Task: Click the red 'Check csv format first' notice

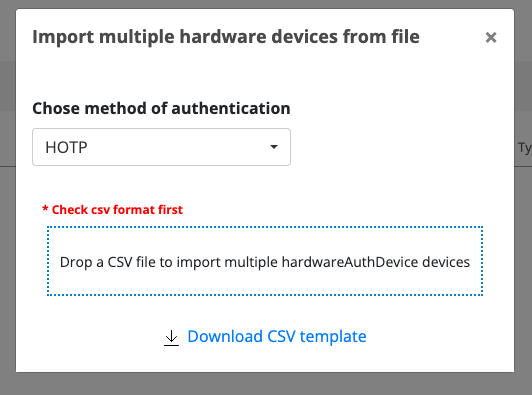Action: 112,210
